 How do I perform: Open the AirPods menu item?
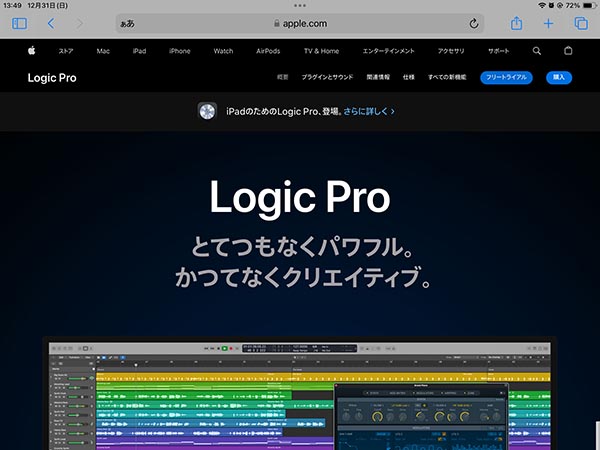(x=268, y=51)
